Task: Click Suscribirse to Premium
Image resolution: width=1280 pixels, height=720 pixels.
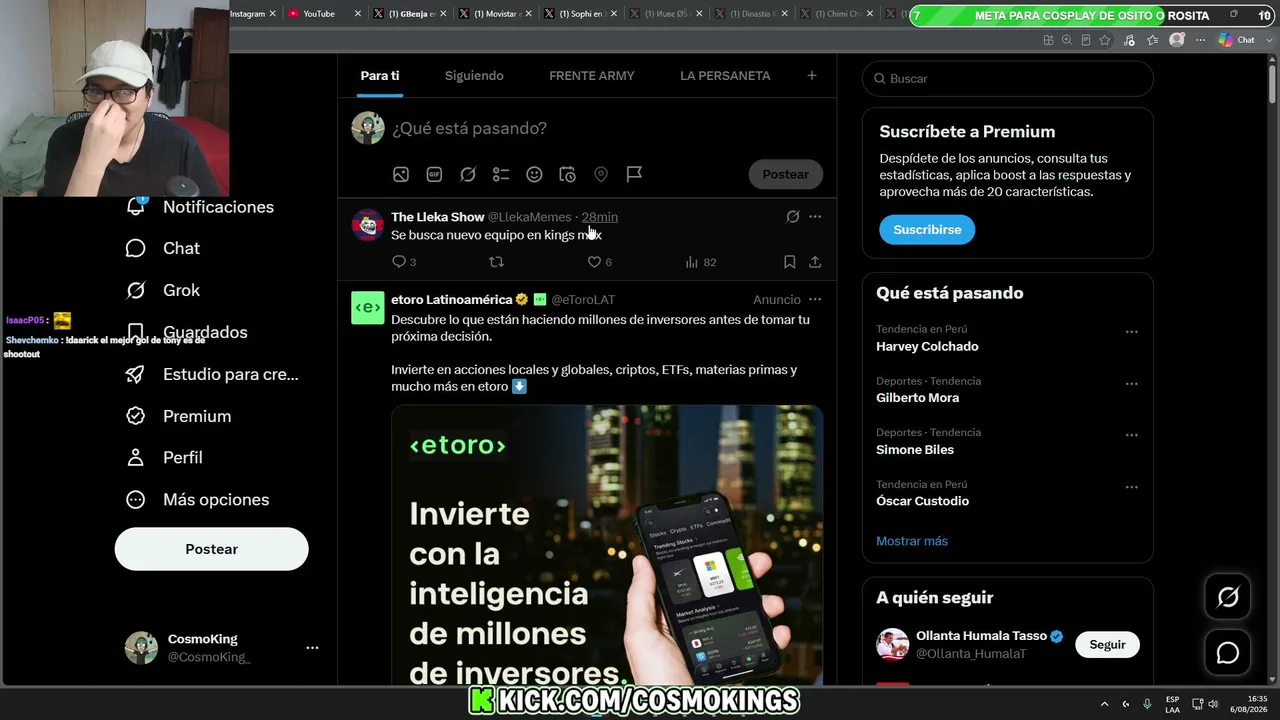Action: (x=927, y=229)
